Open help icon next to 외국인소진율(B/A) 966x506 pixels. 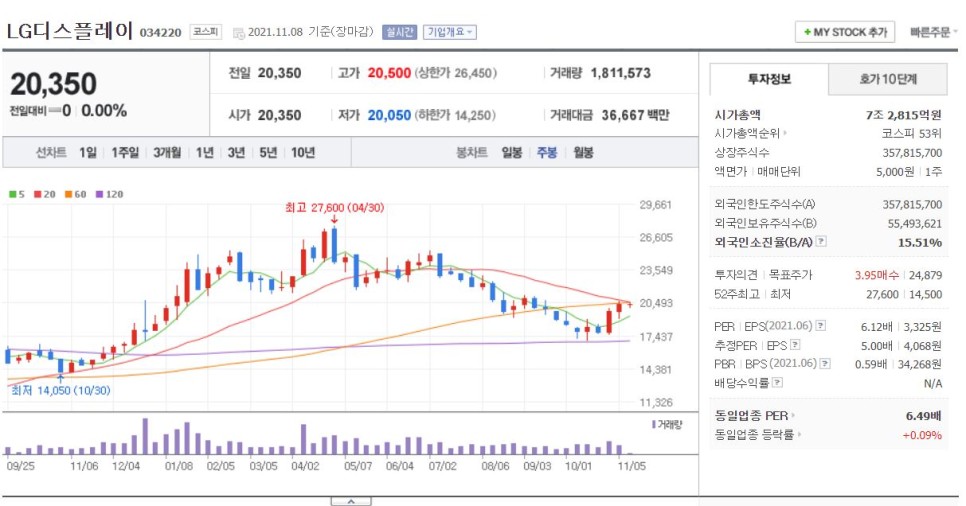coord(821,242)
